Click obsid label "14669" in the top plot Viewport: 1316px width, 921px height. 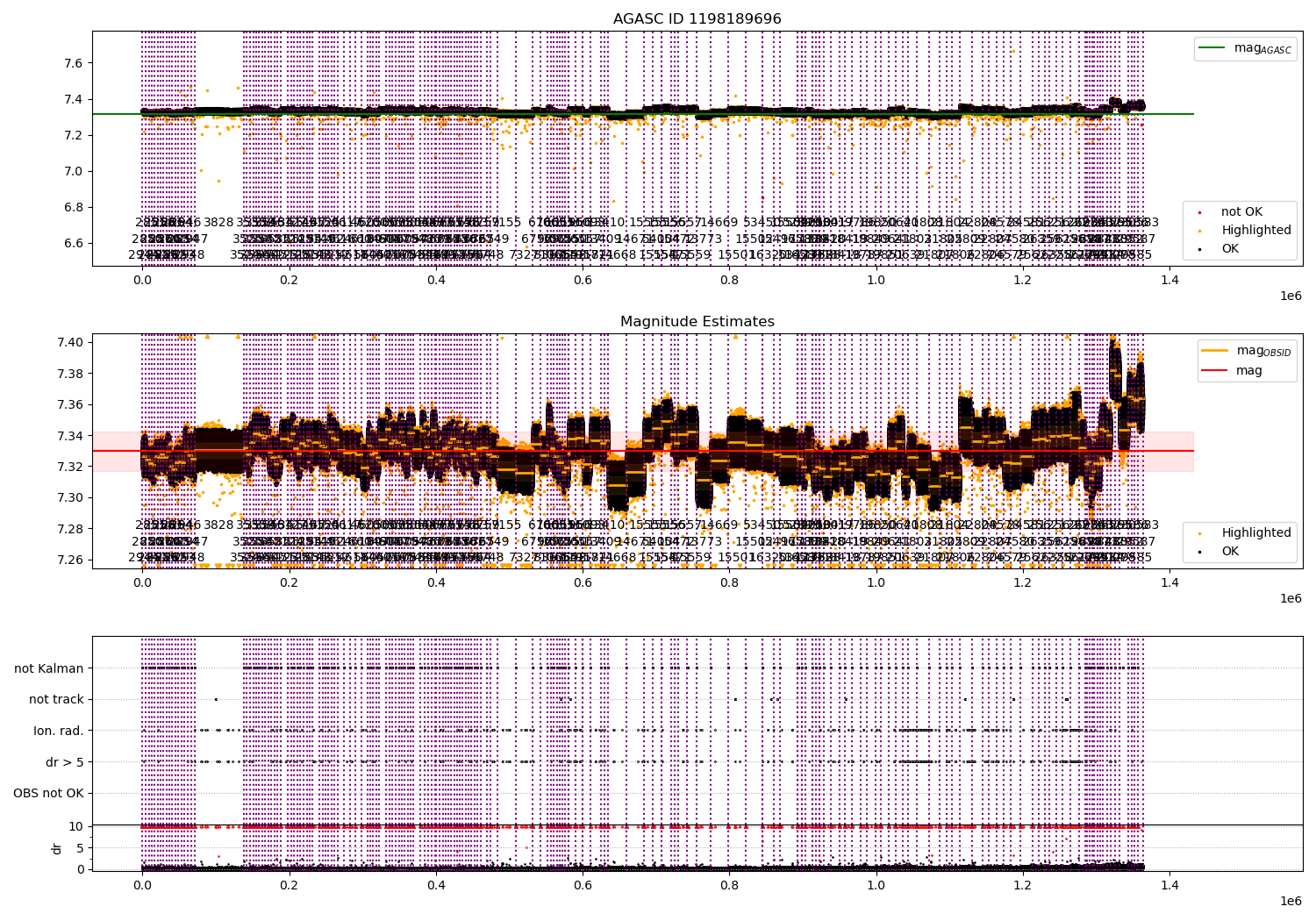(x=719, y=223)
